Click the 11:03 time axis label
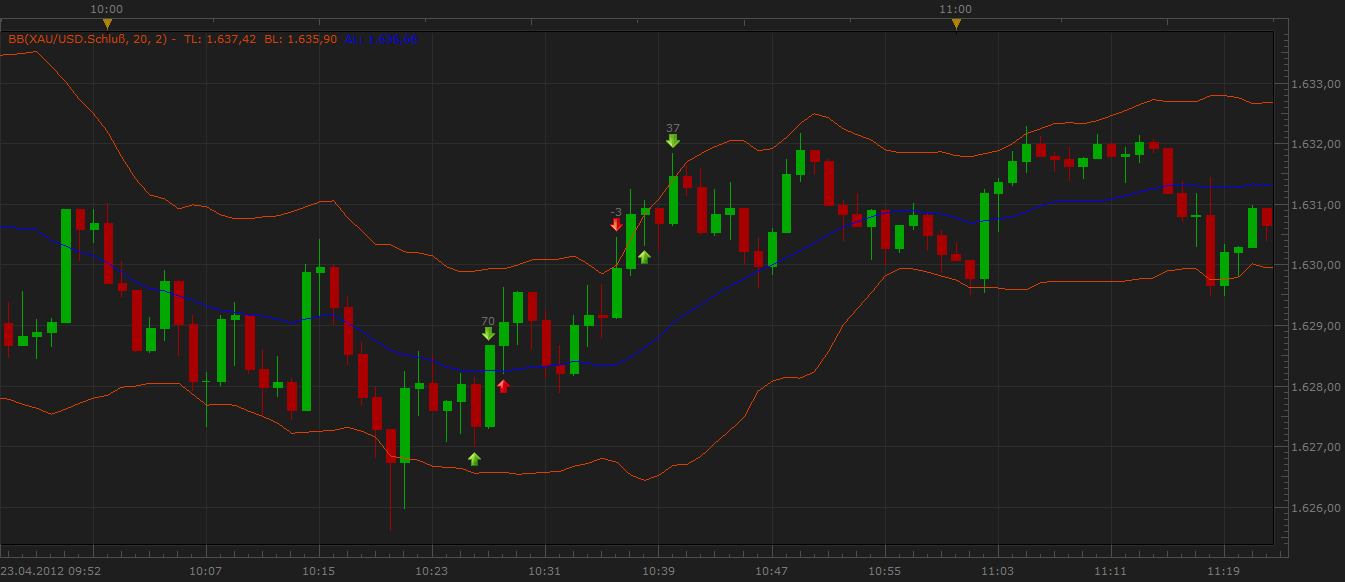Screen dimensions: 1345x582 [x=998, y=572]
